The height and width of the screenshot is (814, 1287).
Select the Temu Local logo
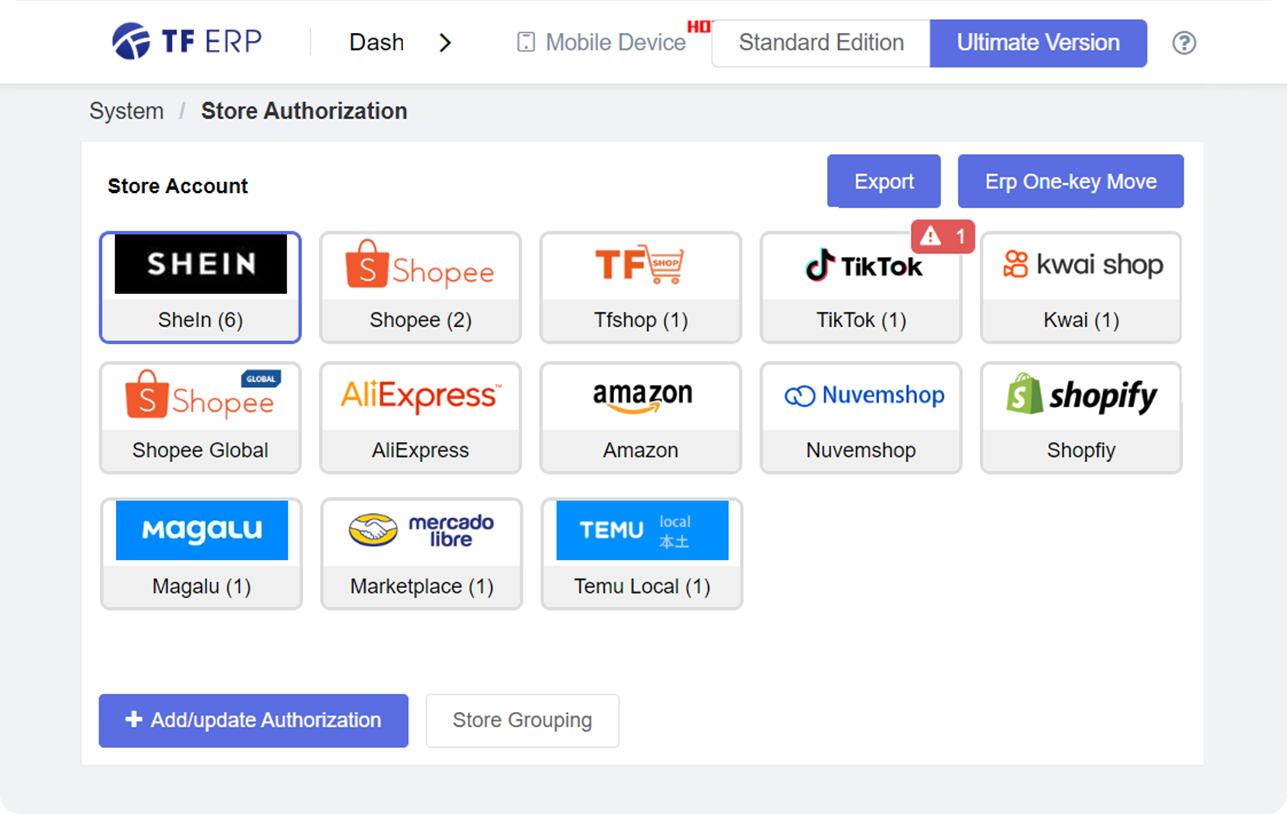pyautogui.click(x=642, y=530)
